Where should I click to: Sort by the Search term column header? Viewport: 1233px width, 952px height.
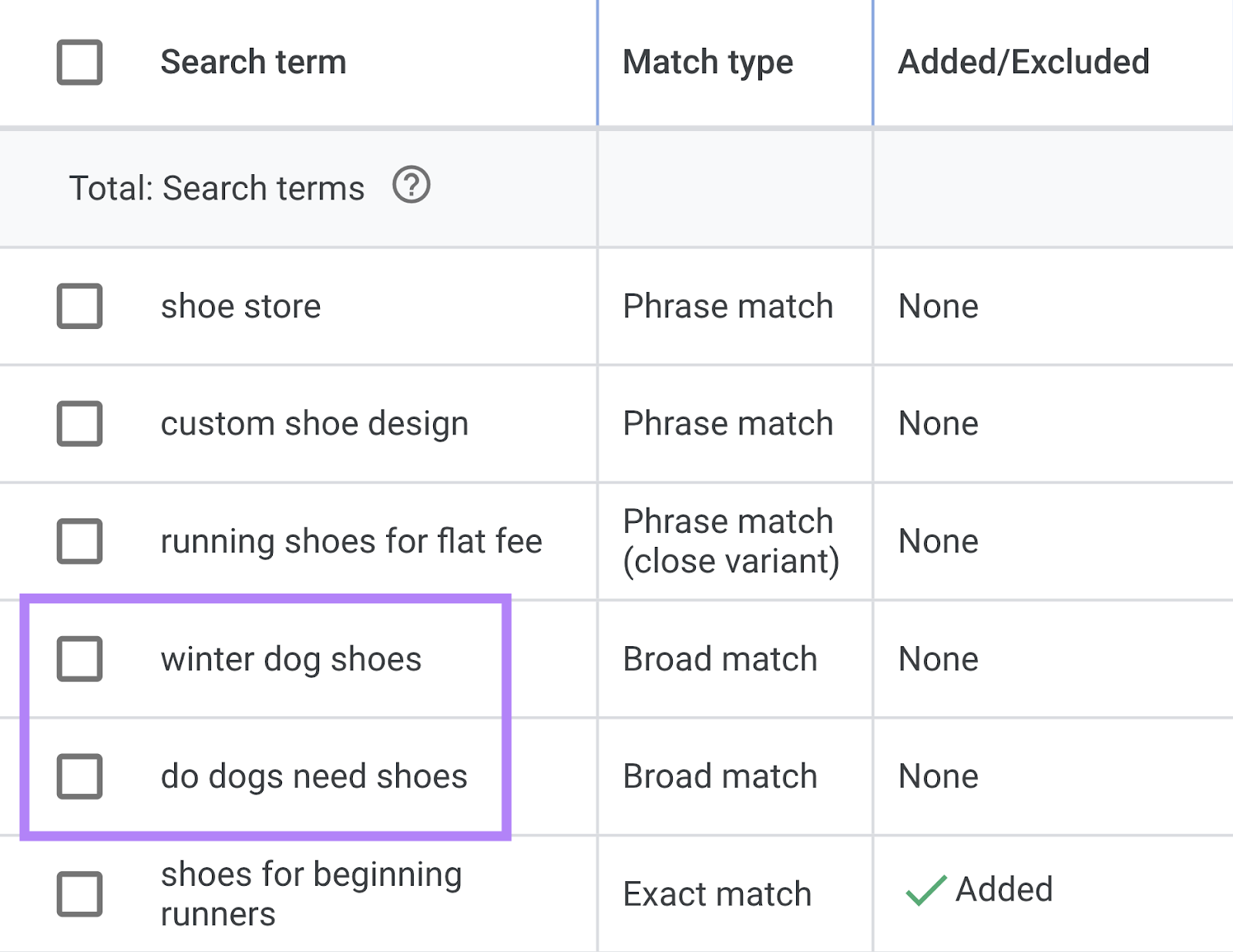tap(253, 61)
